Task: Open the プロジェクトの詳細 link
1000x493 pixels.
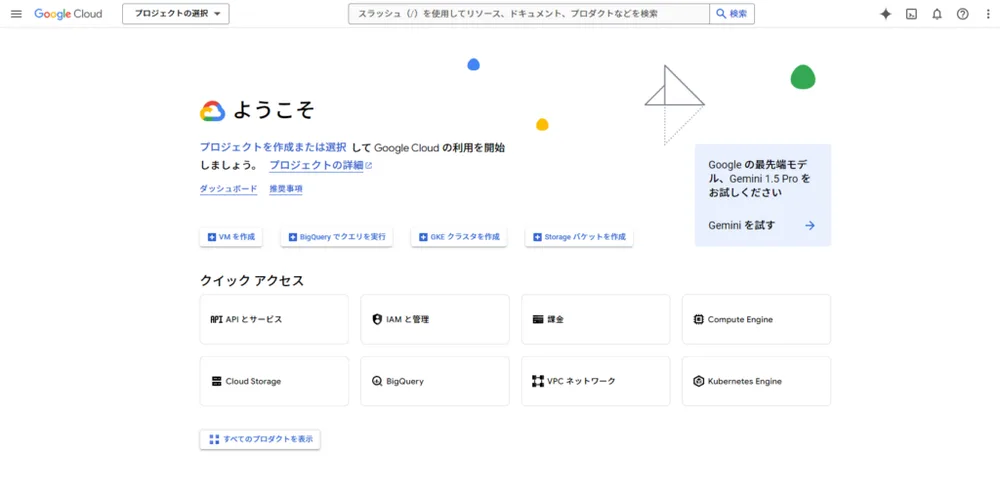Action: click(x=316, y=166)
